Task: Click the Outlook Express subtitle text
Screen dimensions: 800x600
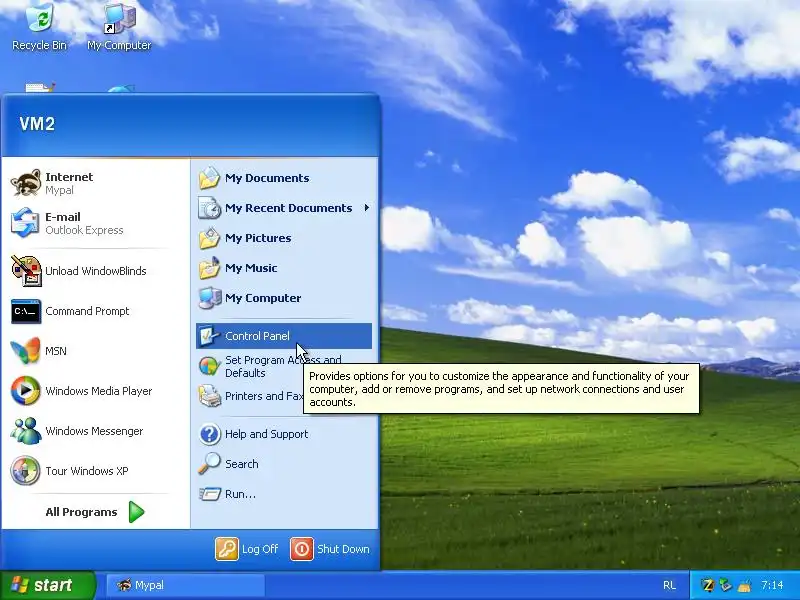Action: tap(84, 230)
